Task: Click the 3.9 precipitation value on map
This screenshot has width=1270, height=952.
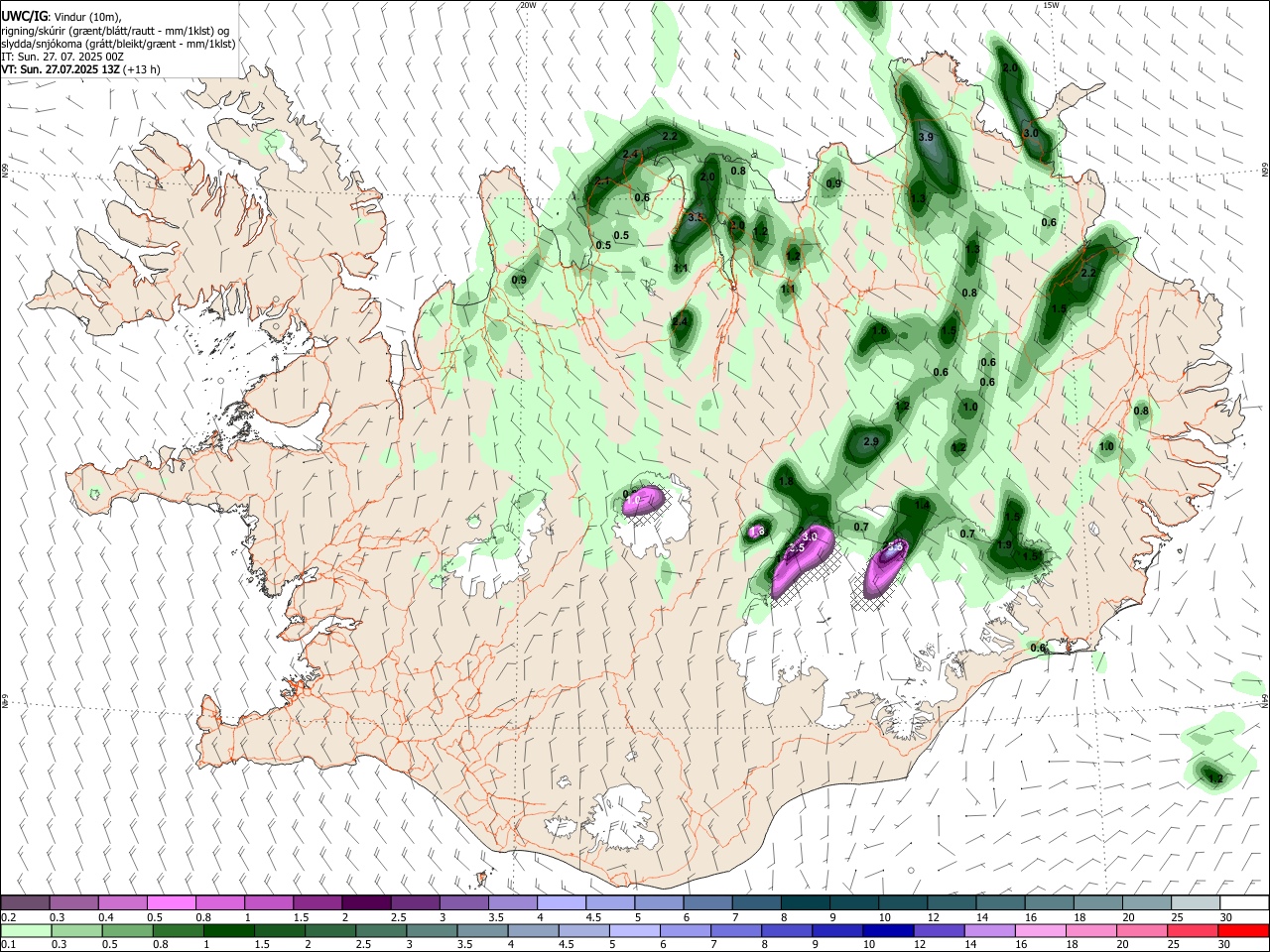Action: tap(926, 137)
